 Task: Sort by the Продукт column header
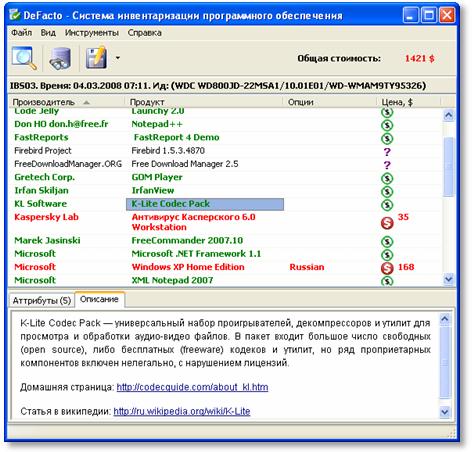tap(203, 102)
